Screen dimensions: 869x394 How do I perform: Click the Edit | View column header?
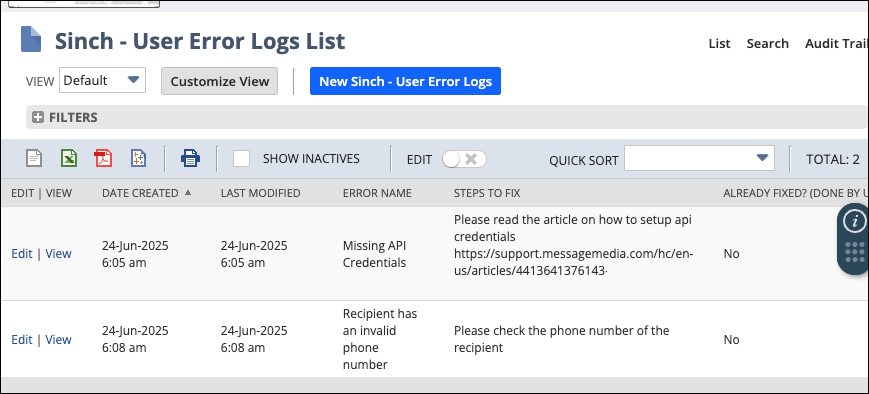point(42,193)
